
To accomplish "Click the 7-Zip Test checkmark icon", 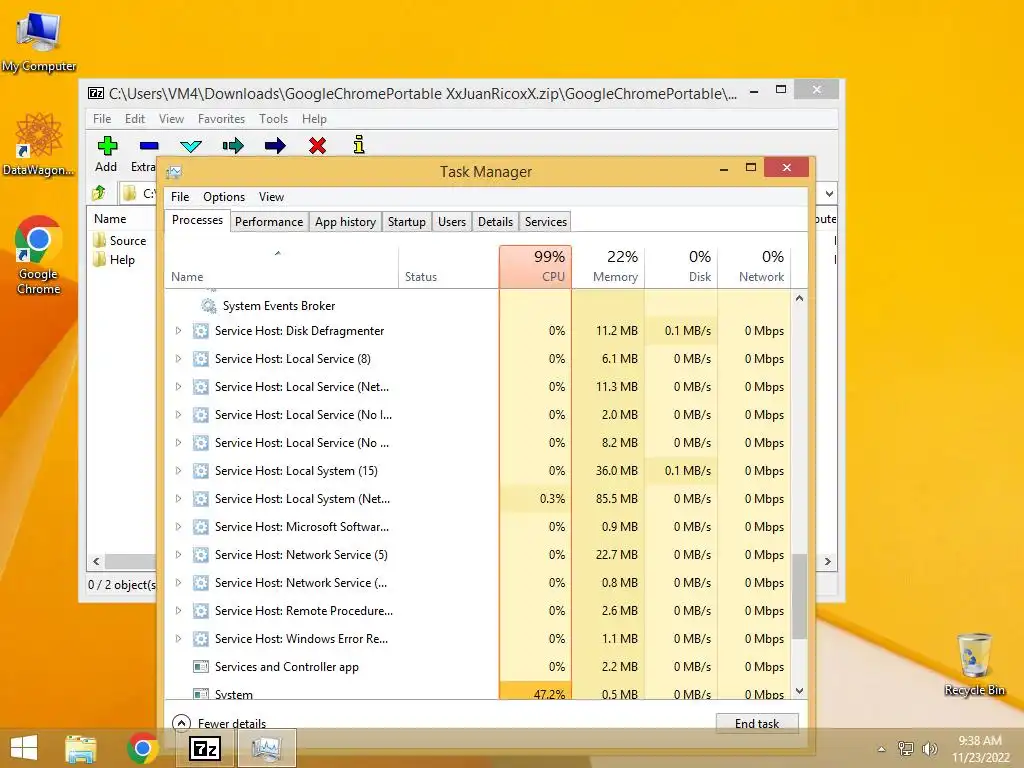I will 191,146.
